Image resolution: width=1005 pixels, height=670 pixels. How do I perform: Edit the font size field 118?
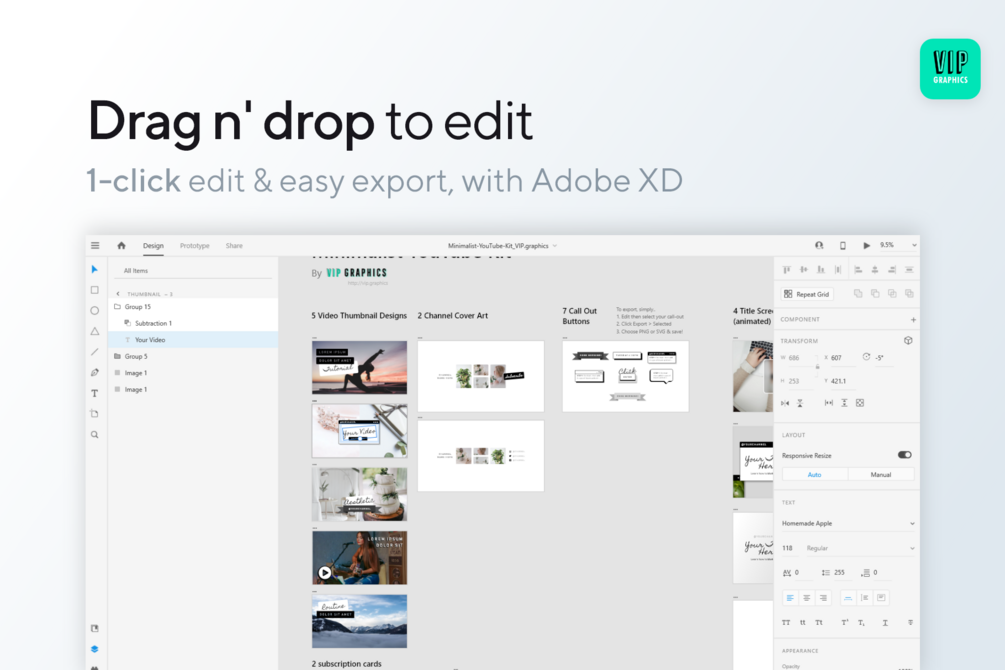790,548
